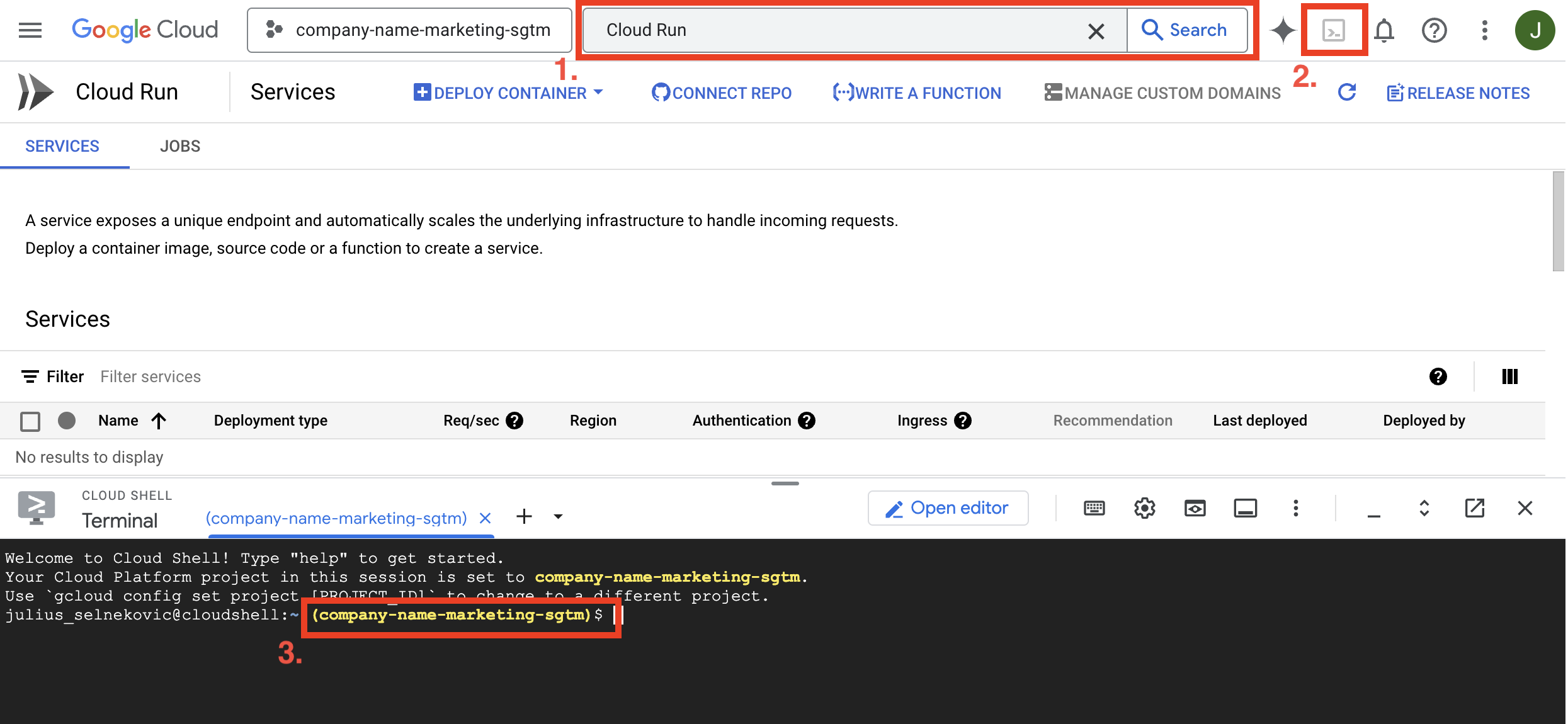Image resolution: width=1568 pixels, height=724 pixels.
Task: Open the navigation hamburger menu
Action: coord(30,30)
